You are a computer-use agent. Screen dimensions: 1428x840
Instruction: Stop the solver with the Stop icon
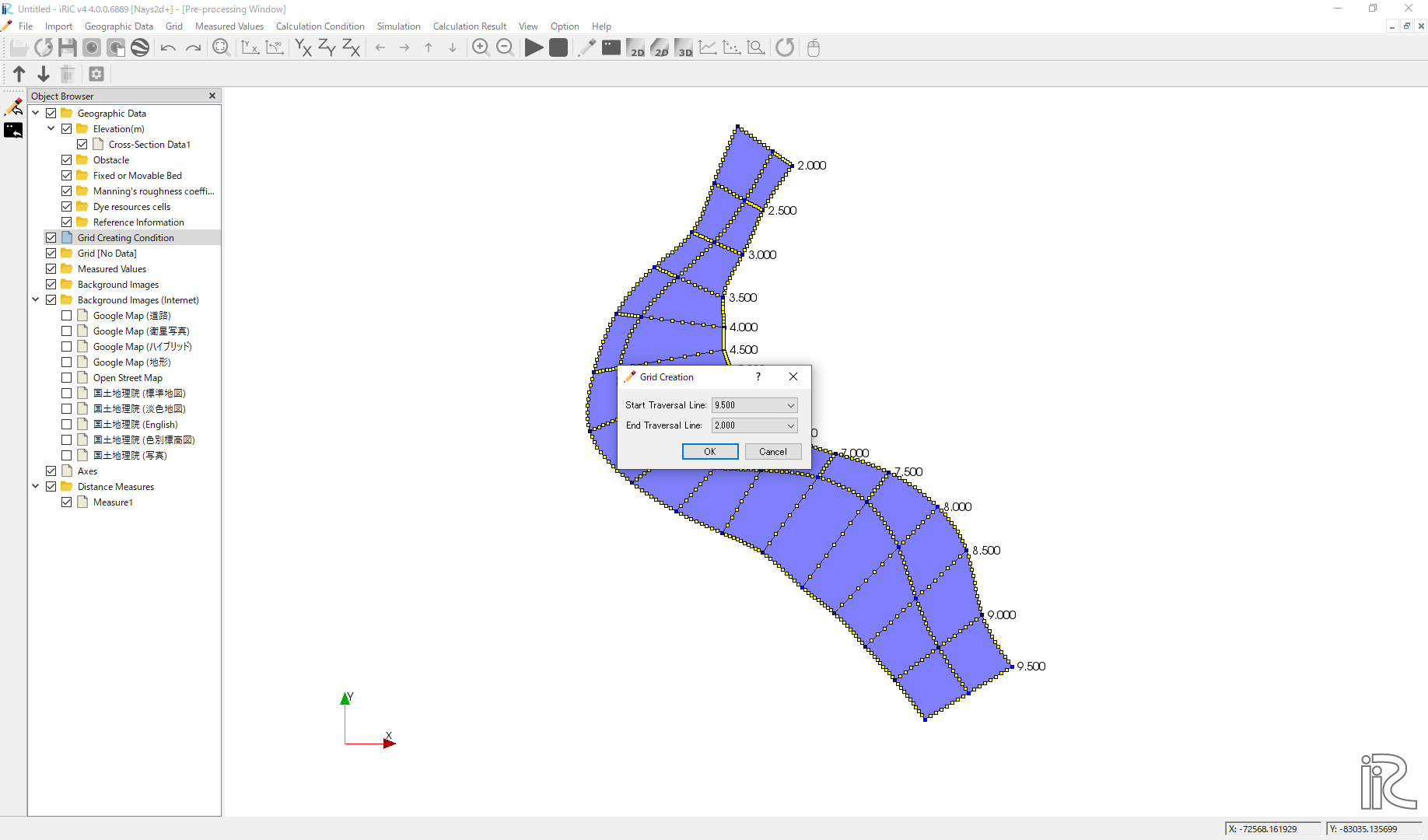pos(558,48)
